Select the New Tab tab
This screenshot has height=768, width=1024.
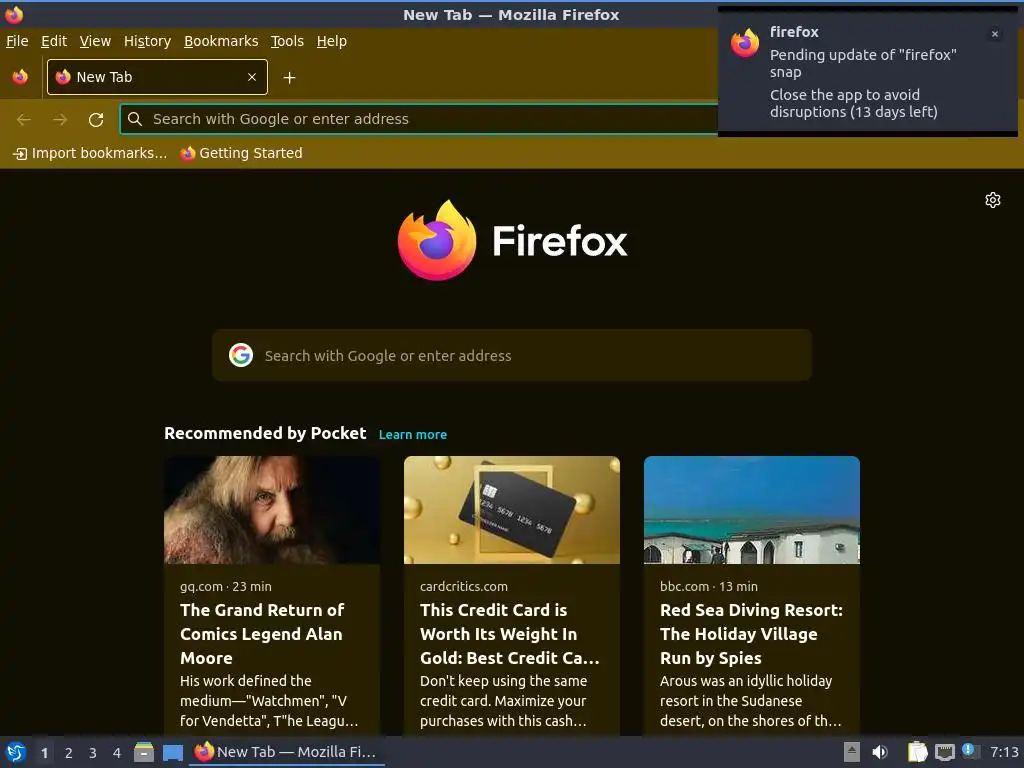(x=157, y=77)
